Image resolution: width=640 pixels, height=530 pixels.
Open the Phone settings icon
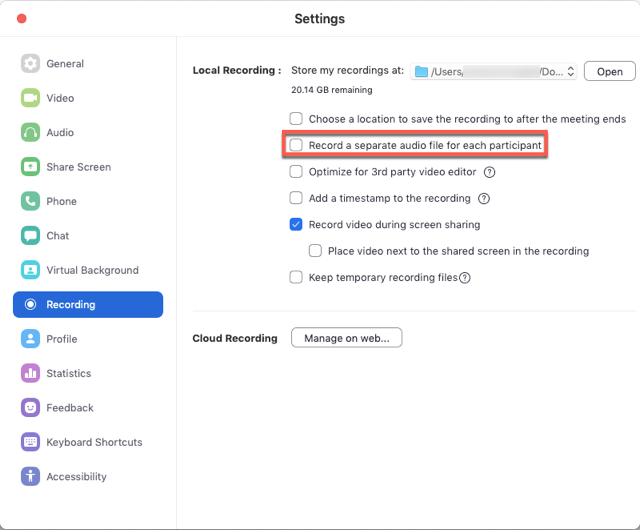point(30,201)
